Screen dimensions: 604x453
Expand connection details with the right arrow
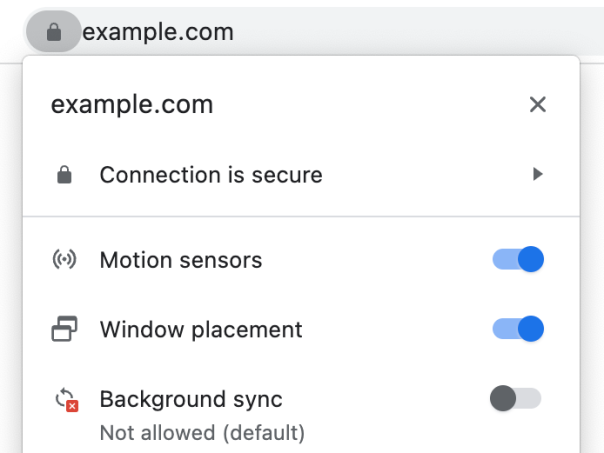538,175
